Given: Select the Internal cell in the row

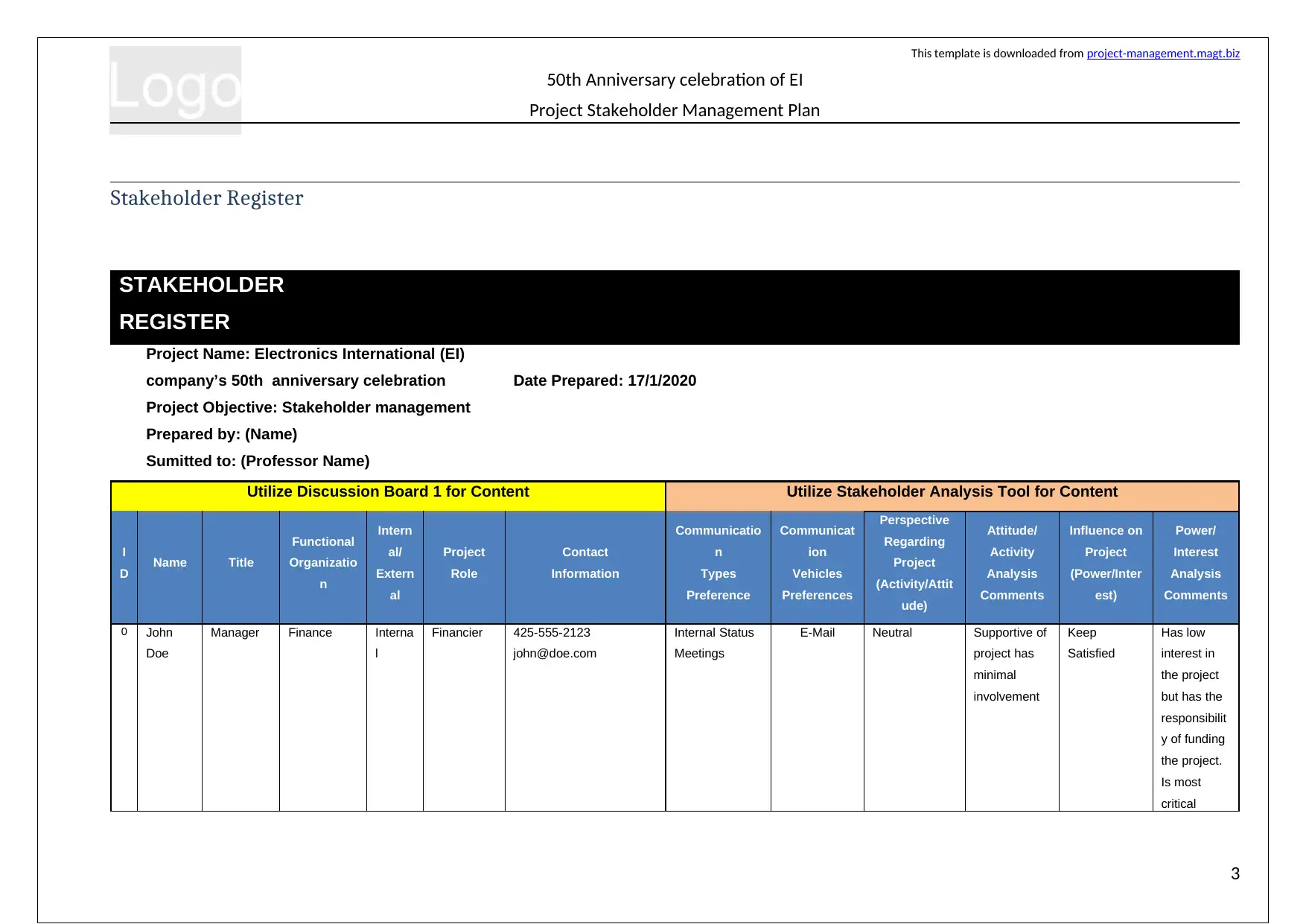Looking at the screenshot, I should click(x=395, y=717).
